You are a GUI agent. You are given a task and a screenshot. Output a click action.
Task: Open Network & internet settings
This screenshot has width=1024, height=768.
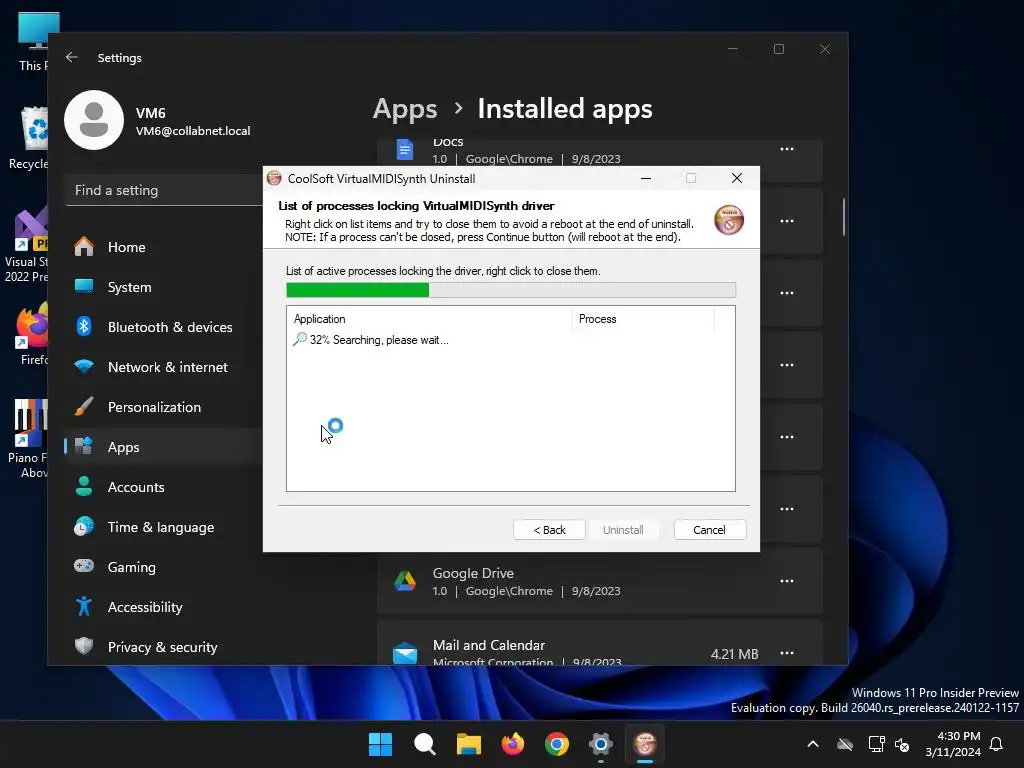pyautogui.click(x=163, y=367)
